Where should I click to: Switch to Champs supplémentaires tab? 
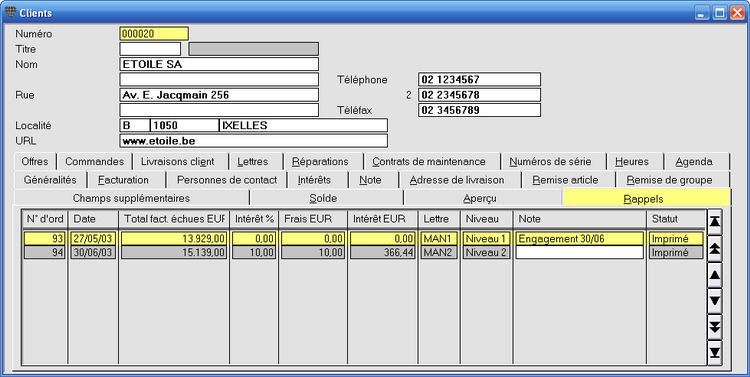tap(131, 198)
